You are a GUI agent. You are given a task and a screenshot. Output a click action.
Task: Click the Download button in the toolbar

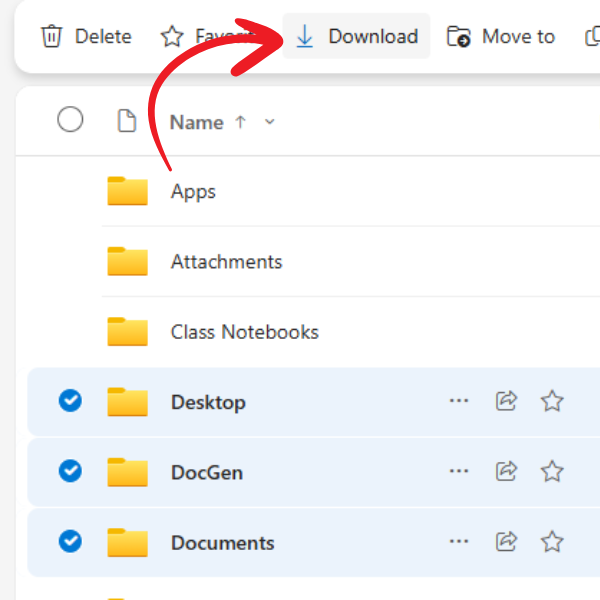[x=357, y=37]
